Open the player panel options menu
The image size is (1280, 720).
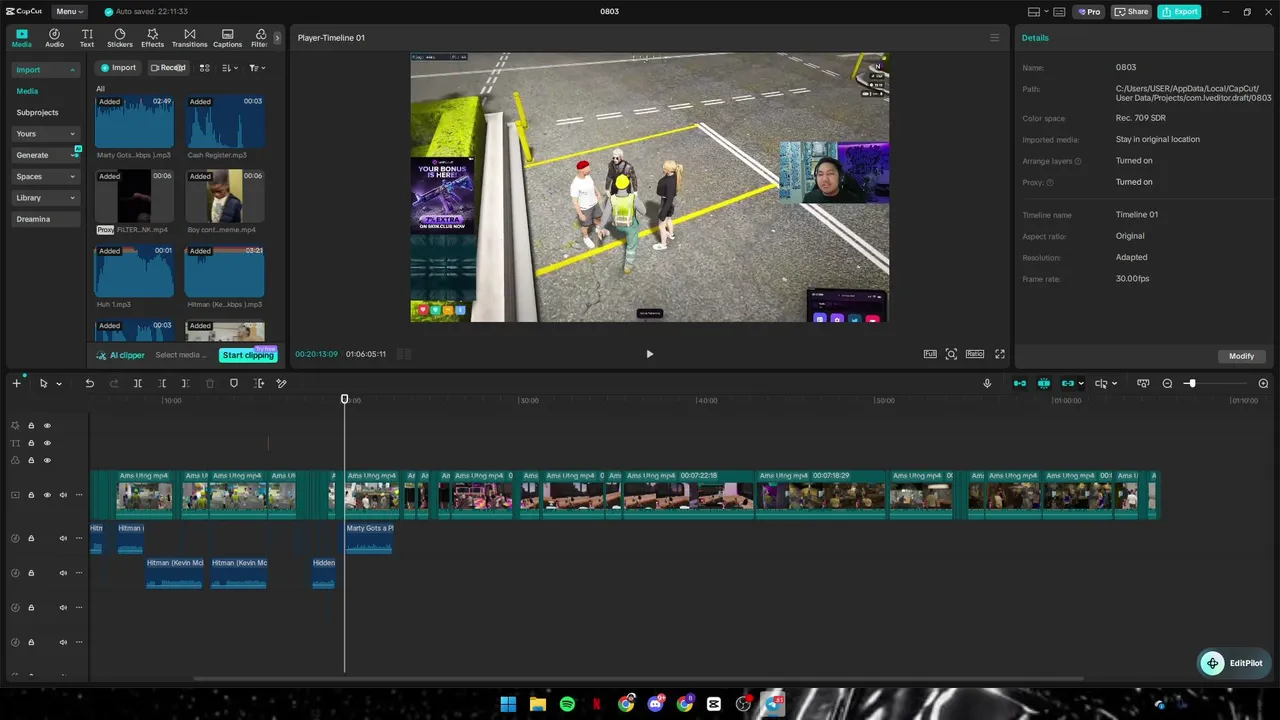994,38
